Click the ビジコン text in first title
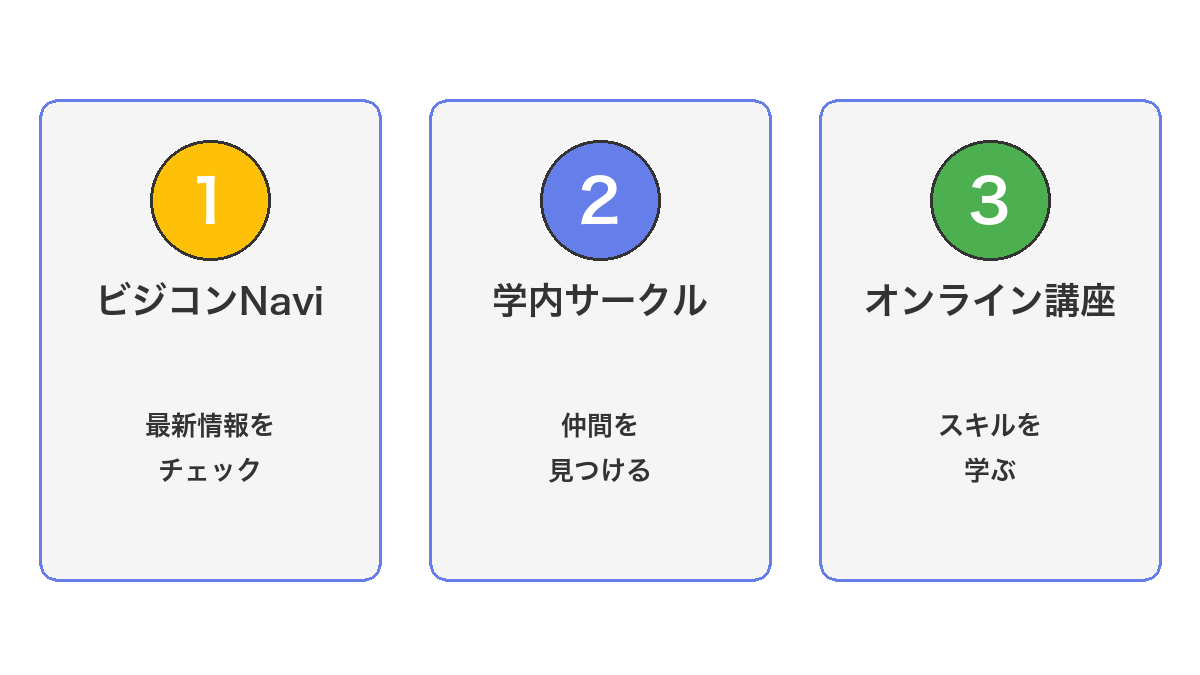The width and height of the screenshot is (1200, 675). [x=169, y=301]
